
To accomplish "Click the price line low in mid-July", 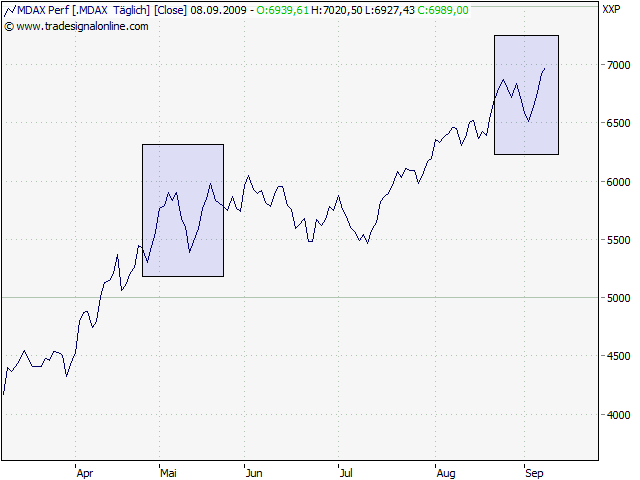I will (367, 243).
